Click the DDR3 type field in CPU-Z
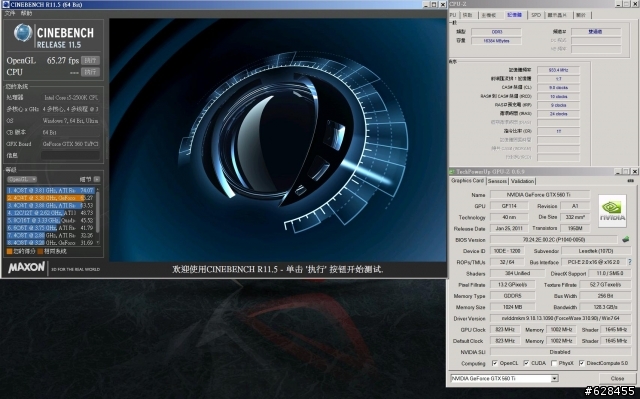The width and height of the screenshot is (640, 399). click(x=496, y=32)
